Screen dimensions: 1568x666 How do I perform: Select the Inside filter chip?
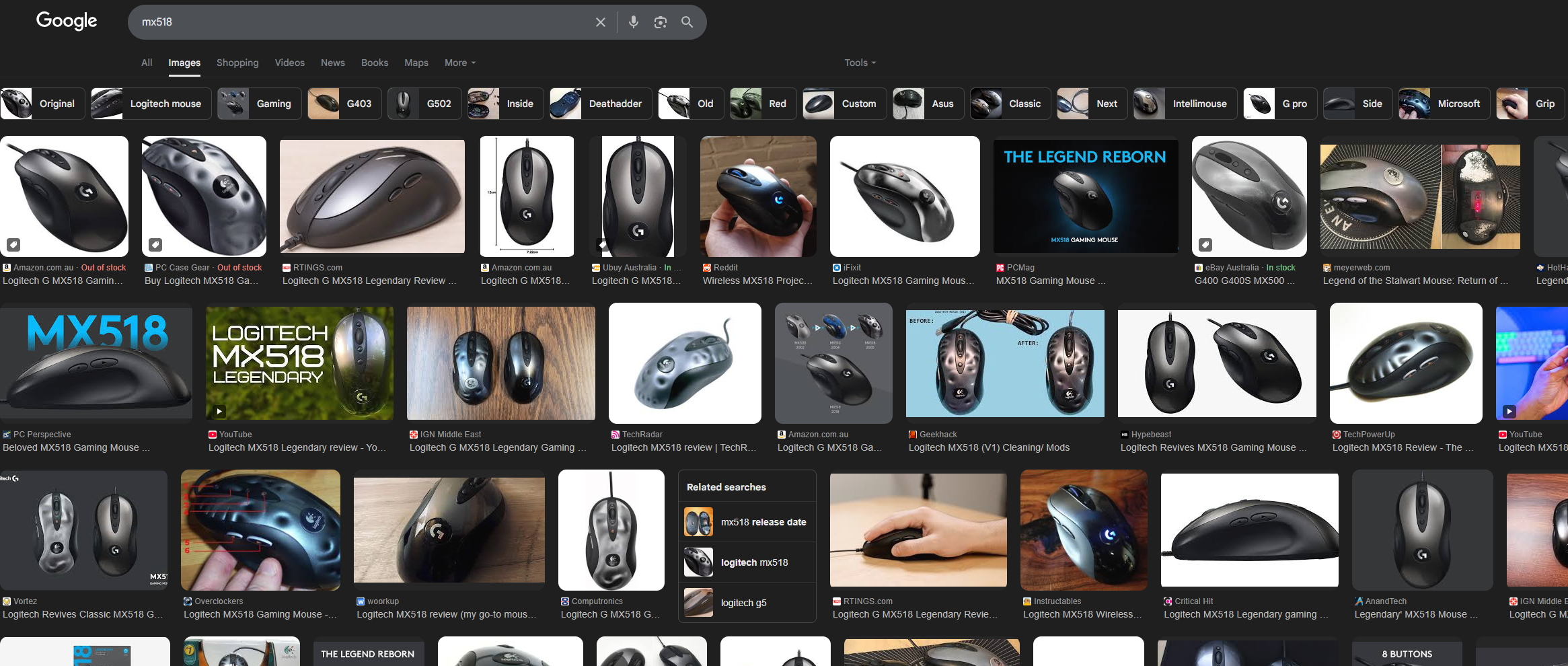coord(505,104)
